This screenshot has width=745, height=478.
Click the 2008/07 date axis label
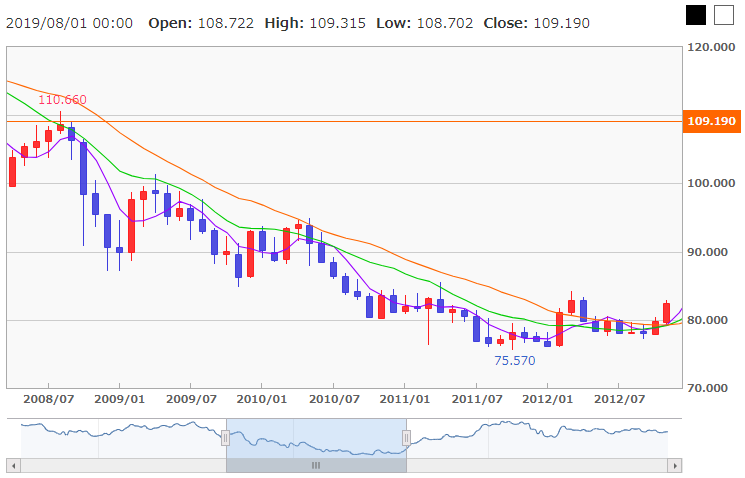tap(48, 399)
